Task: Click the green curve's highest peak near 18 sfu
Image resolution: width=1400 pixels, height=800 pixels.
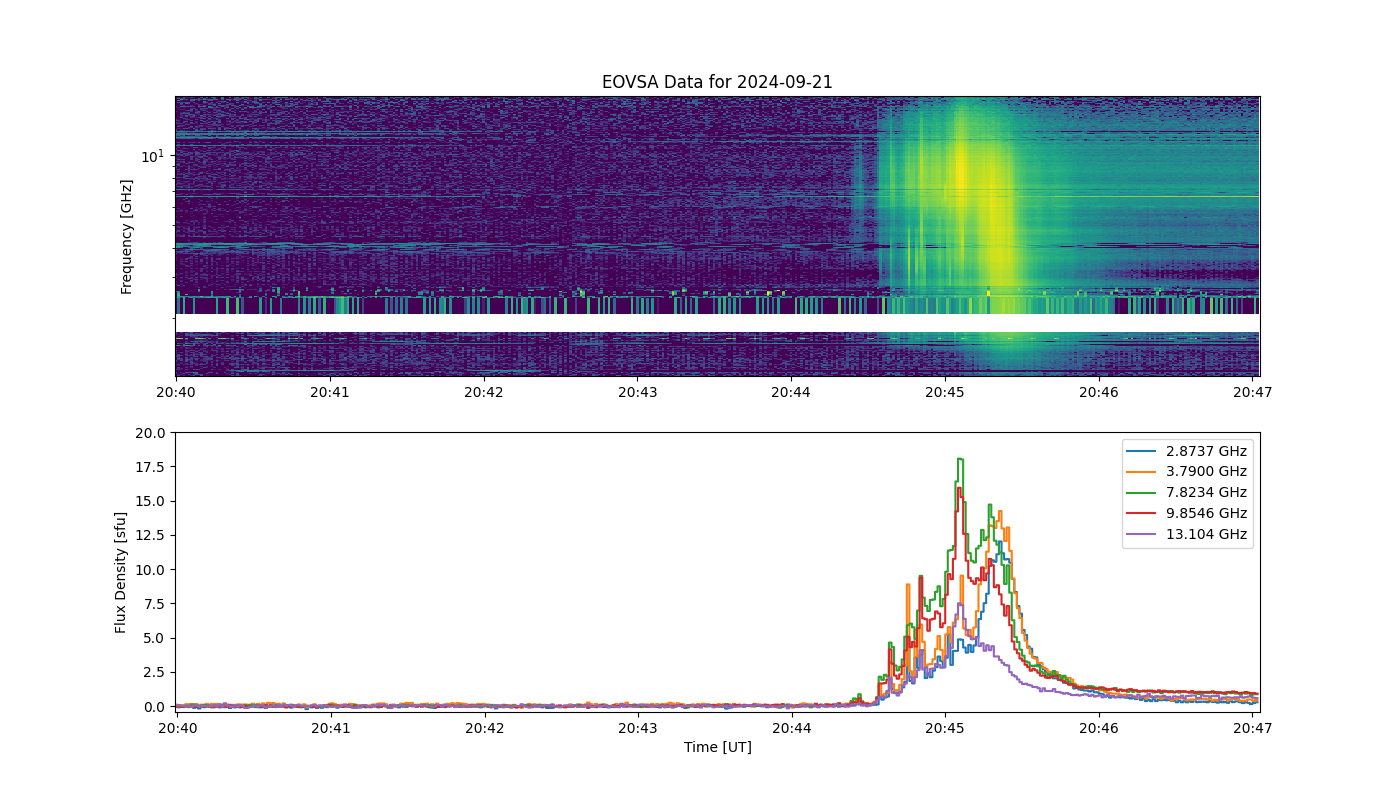Action: tap(960, 459)
